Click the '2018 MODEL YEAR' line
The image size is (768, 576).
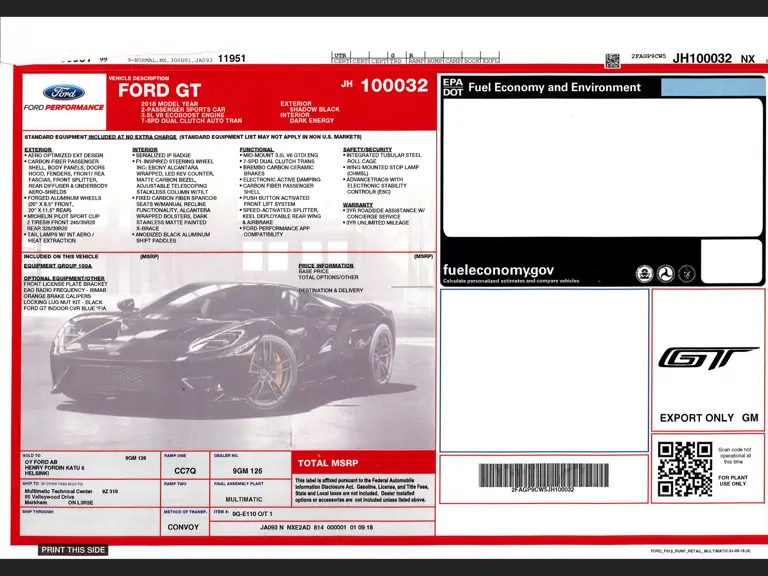[x=169, y=104]
